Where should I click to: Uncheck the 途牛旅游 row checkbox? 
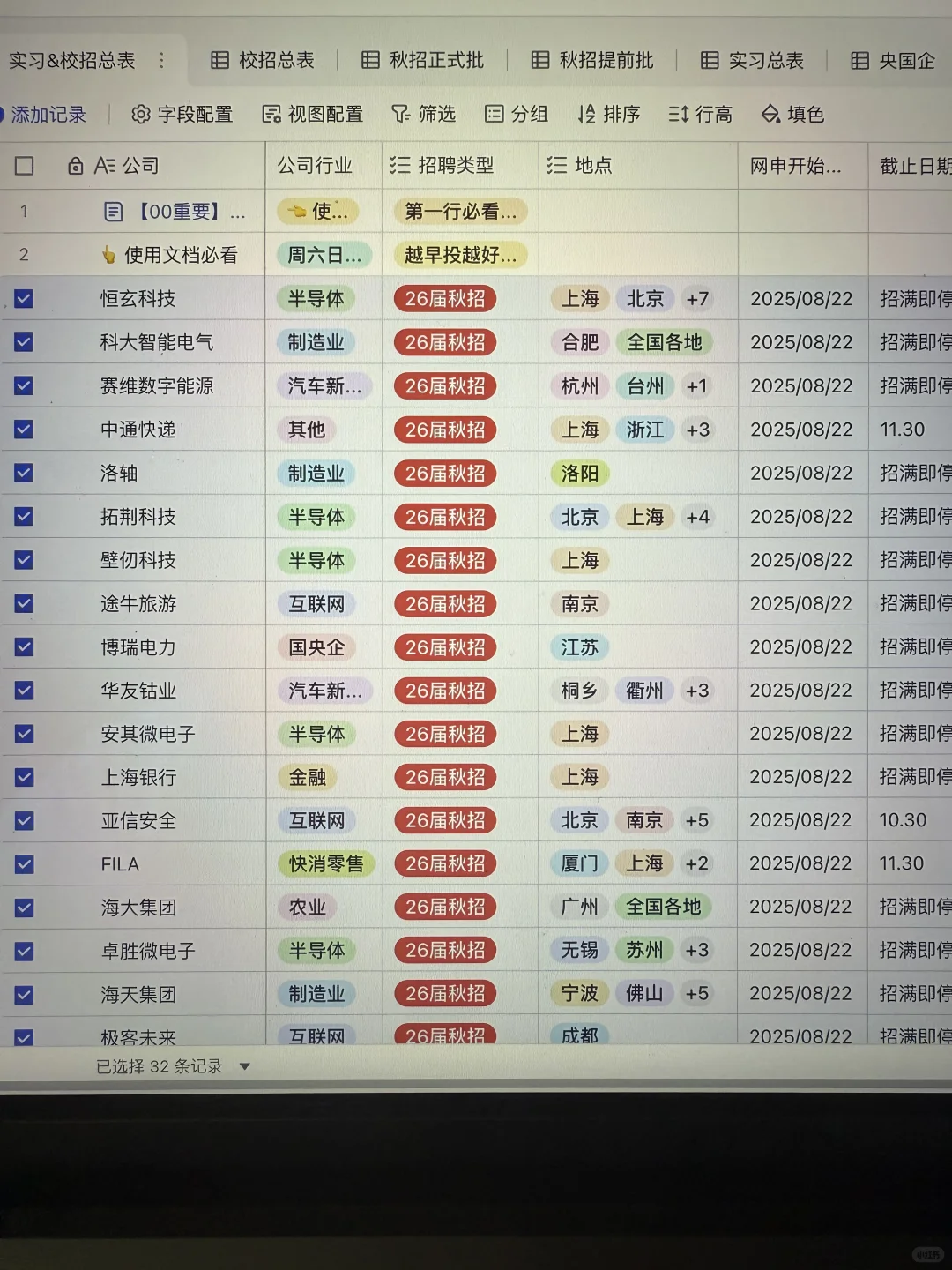(x=24, y=603)
